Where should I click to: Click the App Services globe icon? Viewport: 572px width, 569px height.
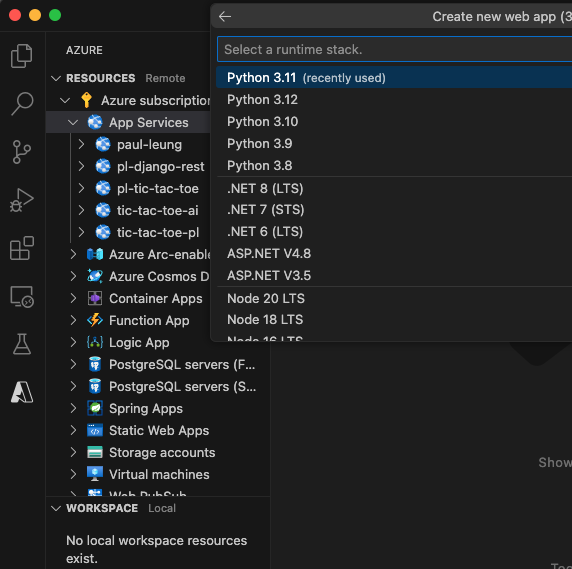95,122
